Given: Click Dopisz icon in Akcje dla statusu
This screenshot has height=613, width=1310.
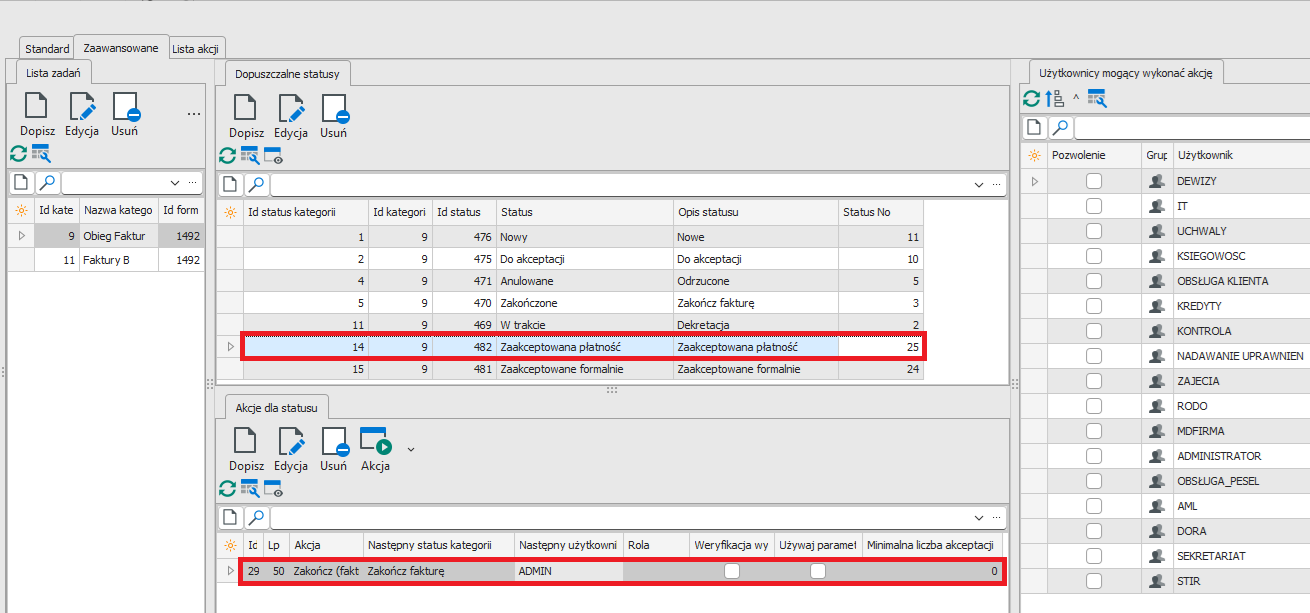Looking at the screenshot, I should pyautogui.click(x=246, y=442).
